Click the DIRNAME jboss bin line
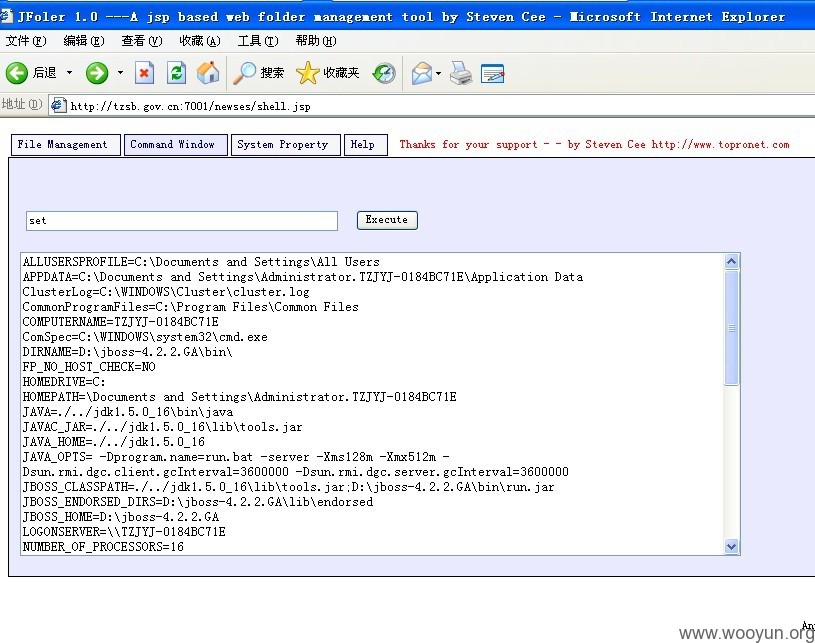815x643 pixels. coord(127,352)
